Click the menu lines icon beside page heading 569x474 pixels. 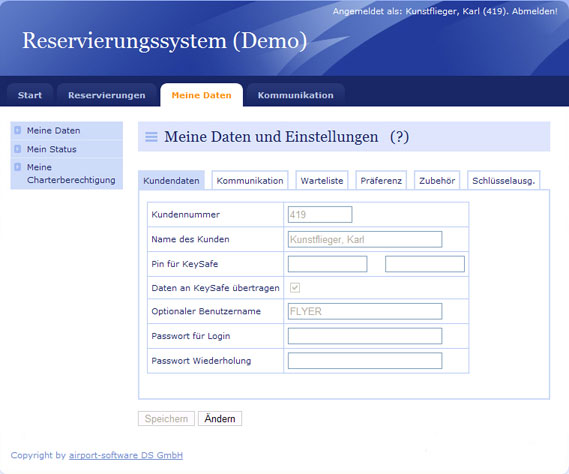click(x=151, y=137)
